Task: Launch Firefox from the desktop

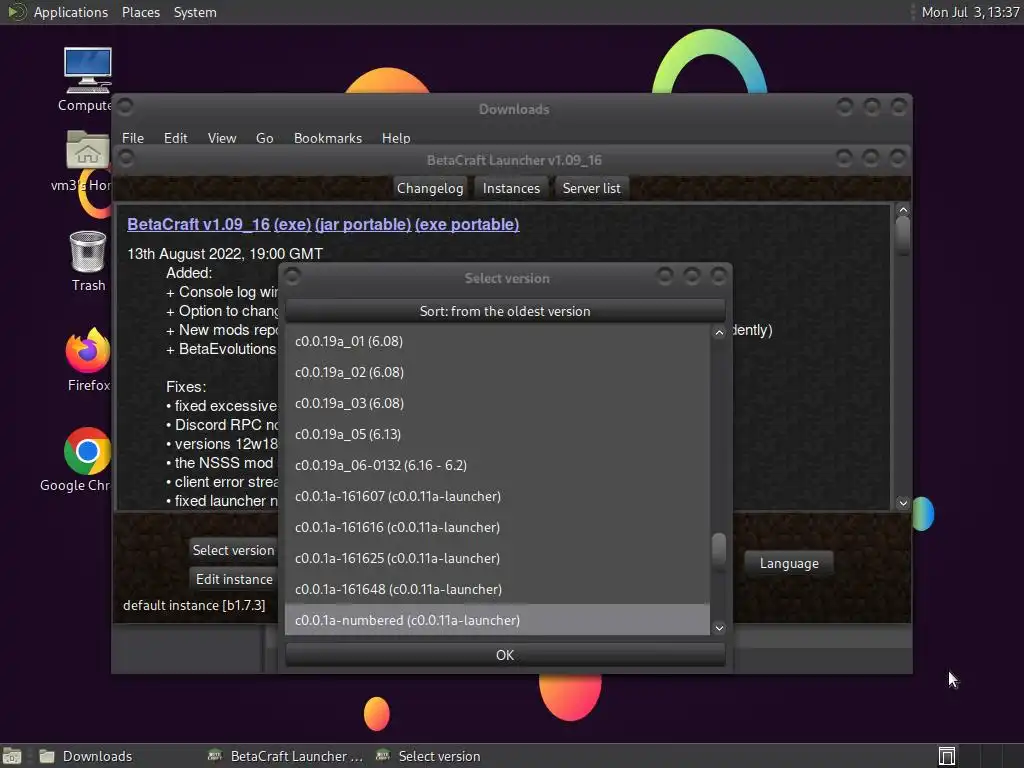Action: click(88, 360)
